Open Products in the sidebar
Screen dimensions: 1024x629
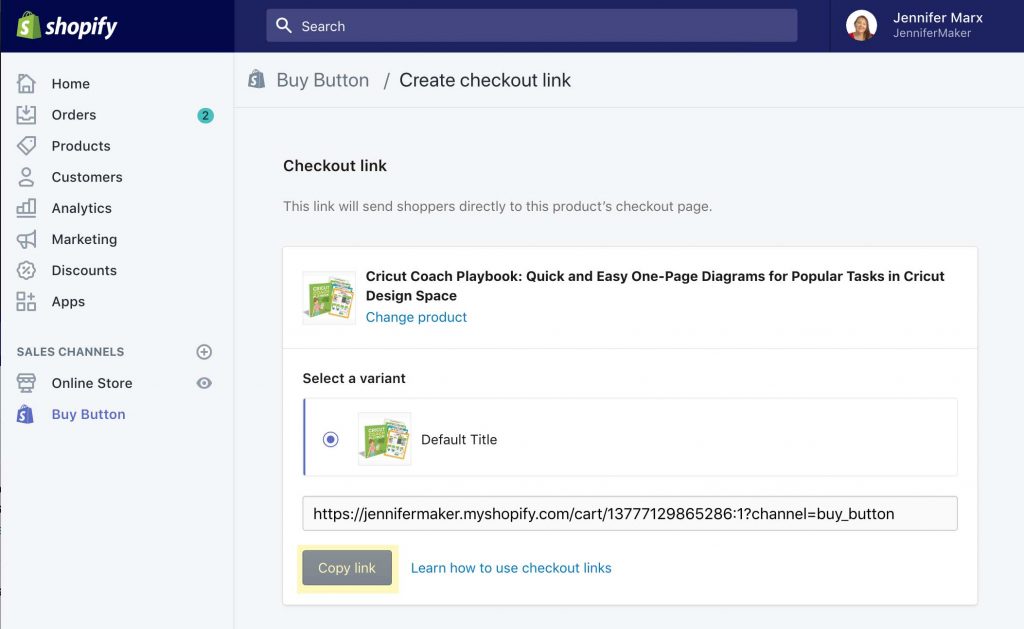point(81,146)
